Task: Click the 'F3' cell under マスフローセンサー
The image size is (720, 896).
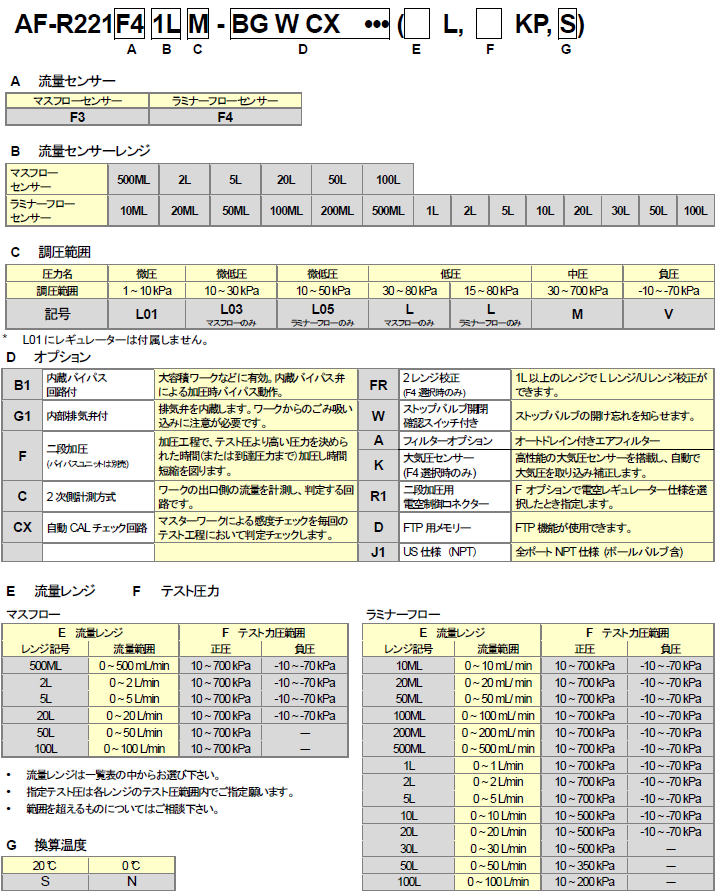Action: point(77,117)
